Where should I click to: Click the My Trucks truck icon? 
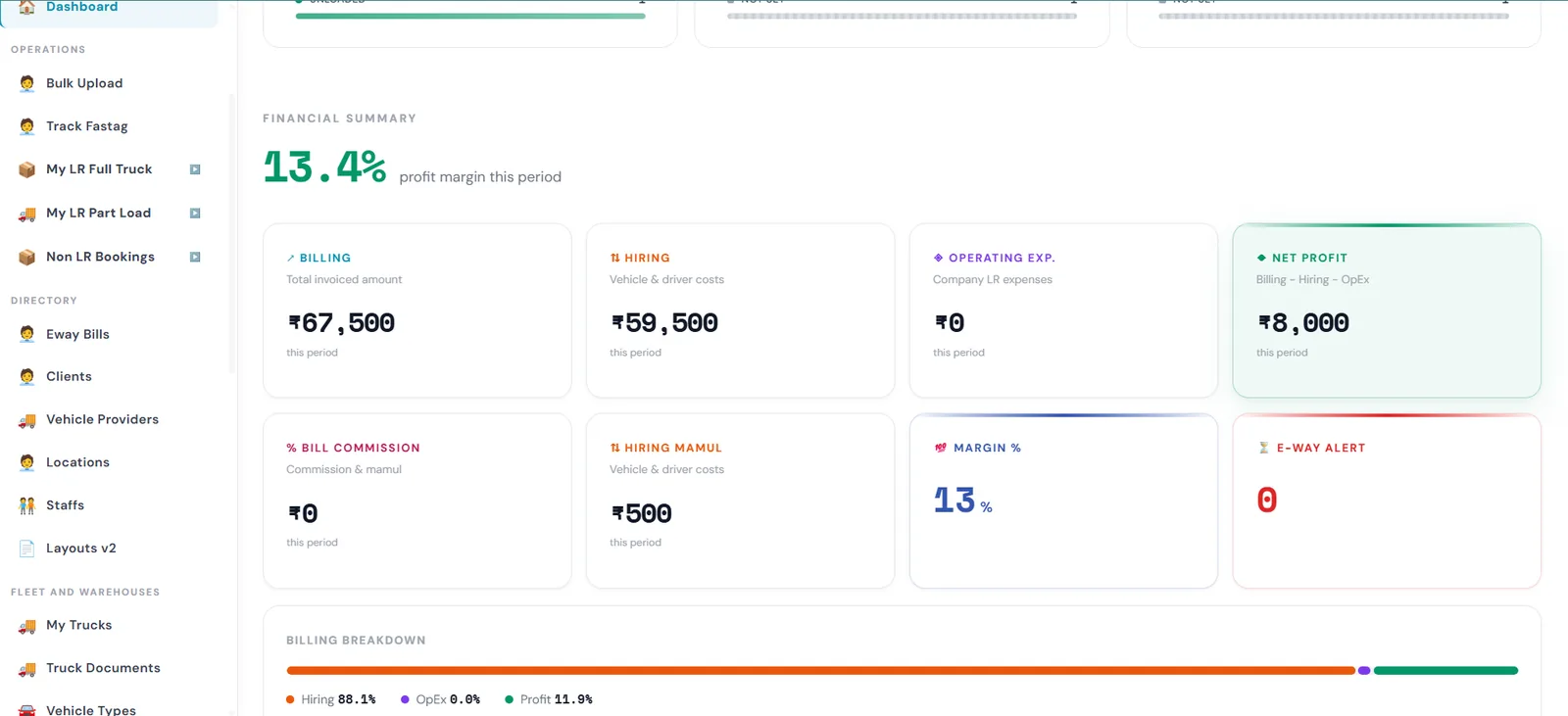[27, 626]
